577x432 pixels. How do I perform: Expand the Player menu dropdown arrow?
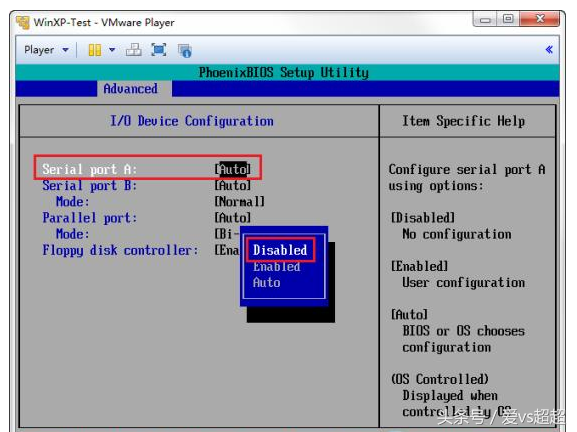tap(66, 50)
